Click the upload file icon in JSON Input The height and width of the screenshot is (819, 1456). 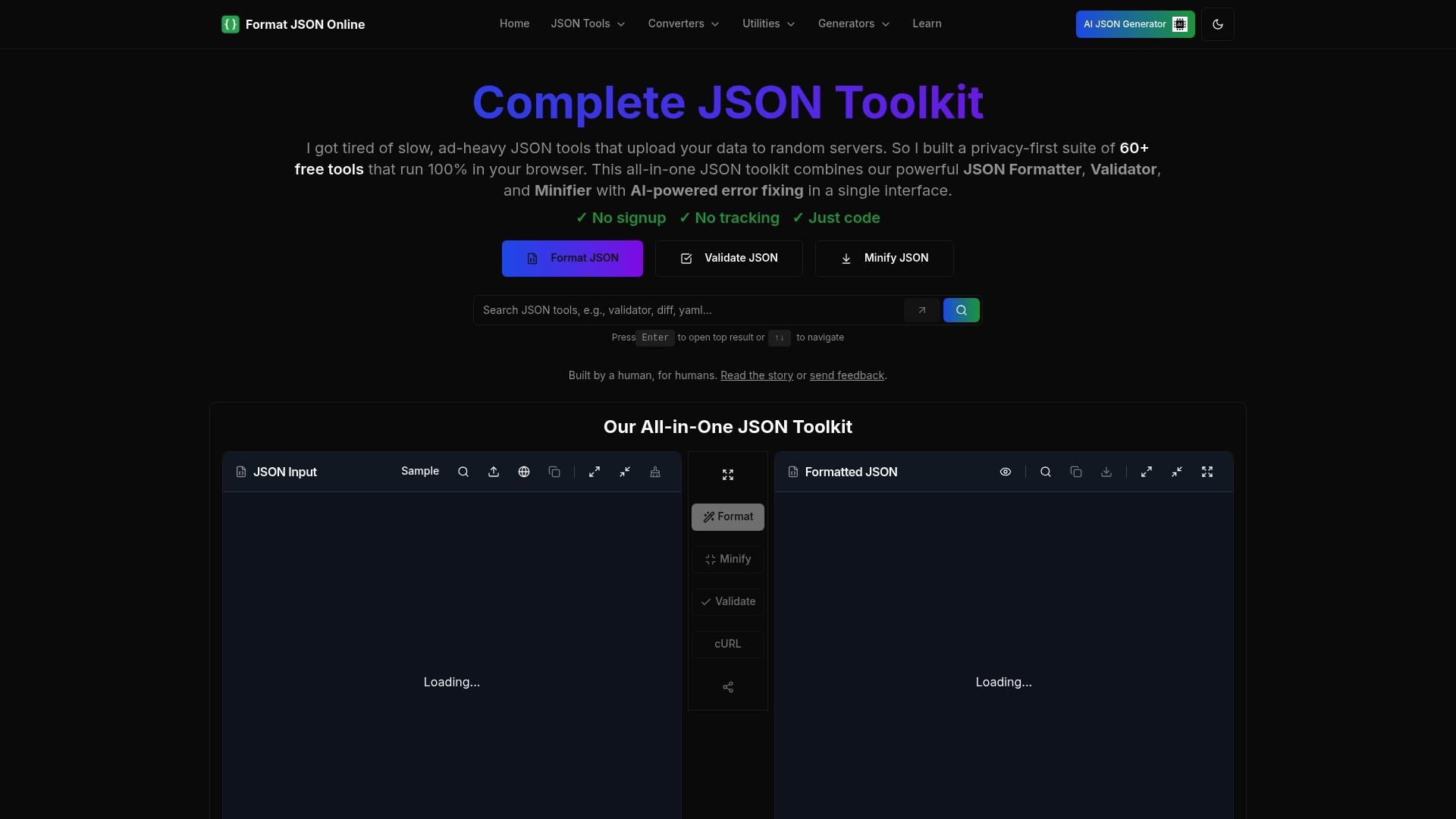point(494,472)
